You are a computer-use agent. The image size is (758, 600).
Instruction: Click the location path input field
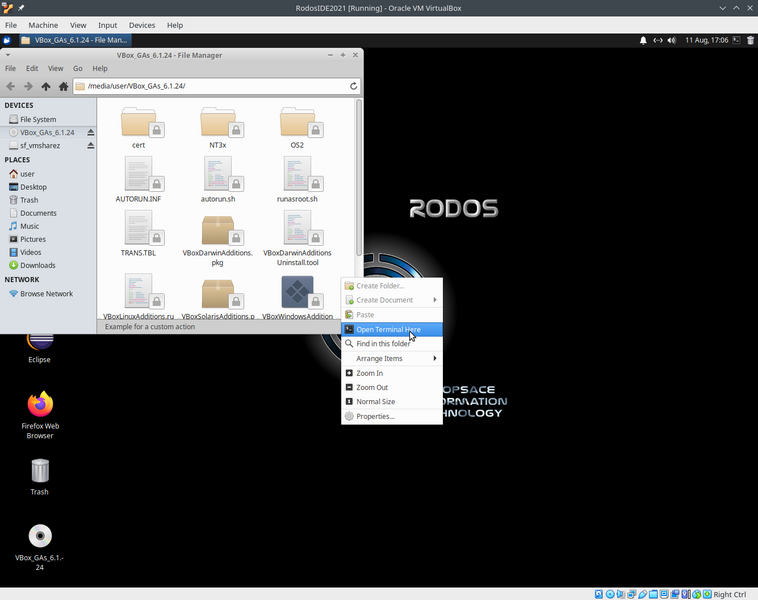click(x=210, y=87)
